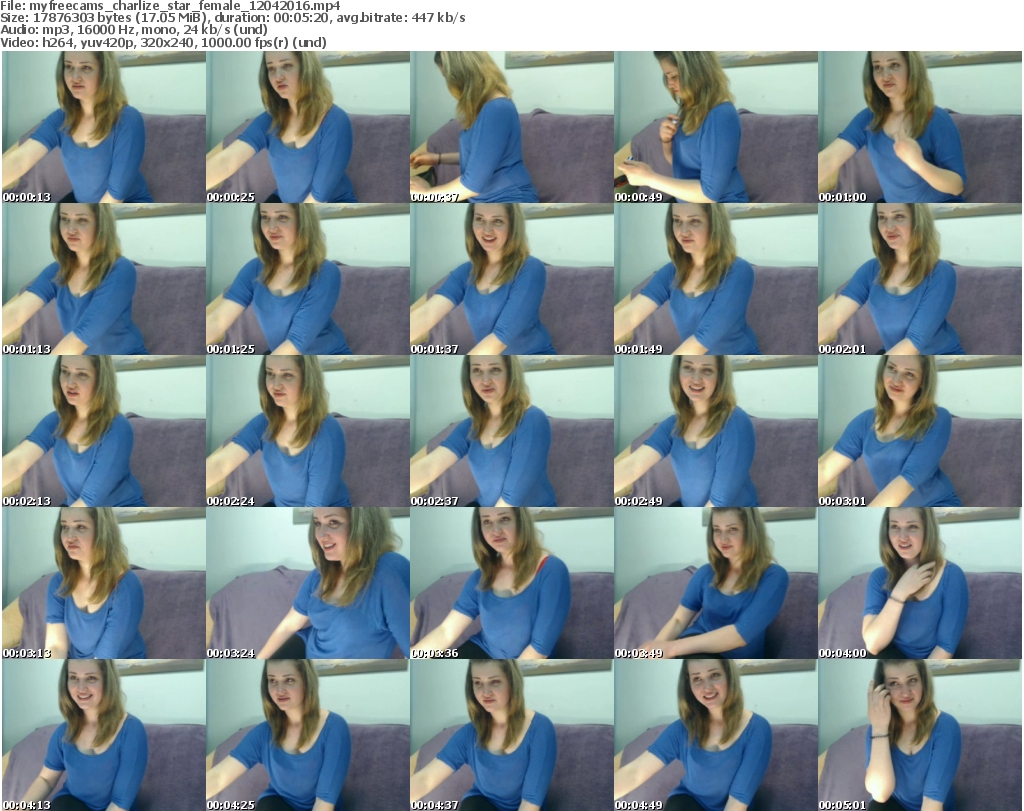Select the frame stamped 00:02:01
This screenshot has height=811, width=1024.
tap(920, 279)
